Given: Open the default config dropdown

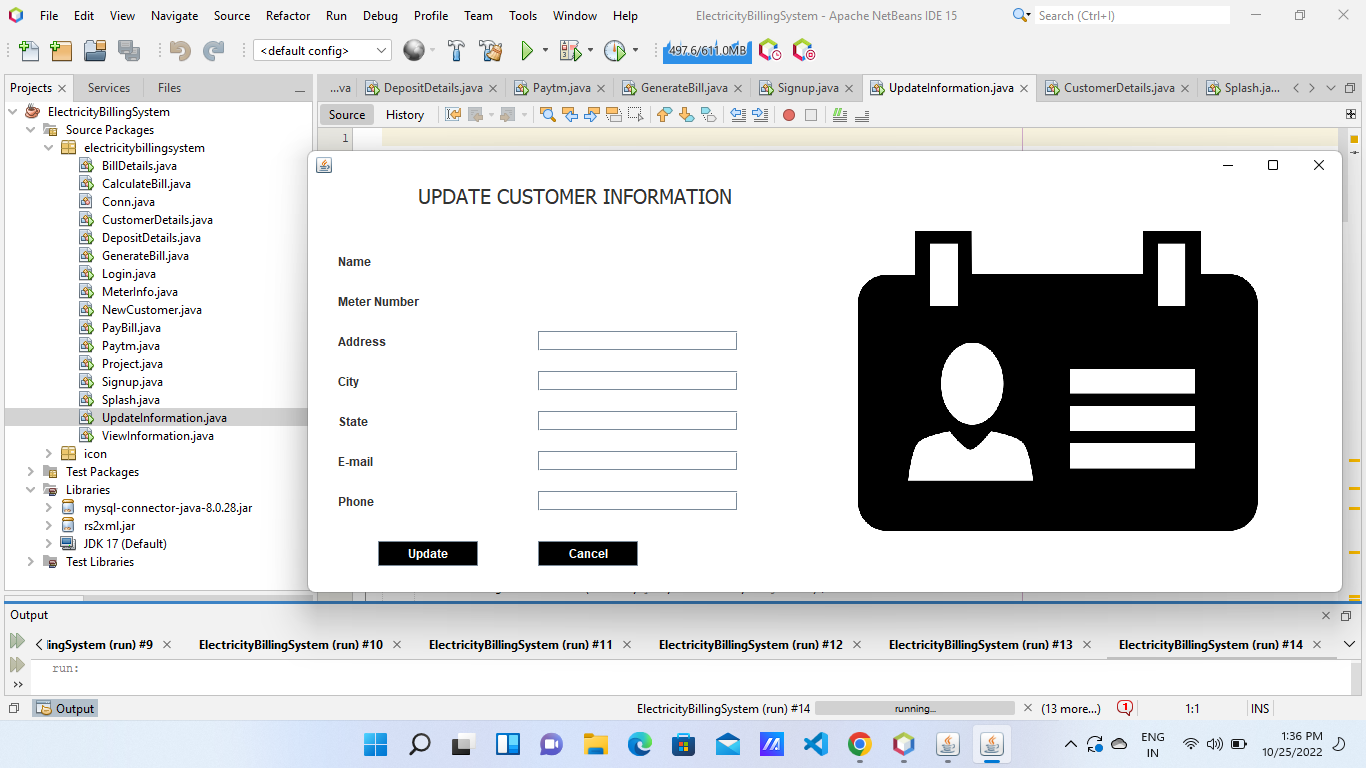Looking at the screenshot, I should (x=380, y=50).
